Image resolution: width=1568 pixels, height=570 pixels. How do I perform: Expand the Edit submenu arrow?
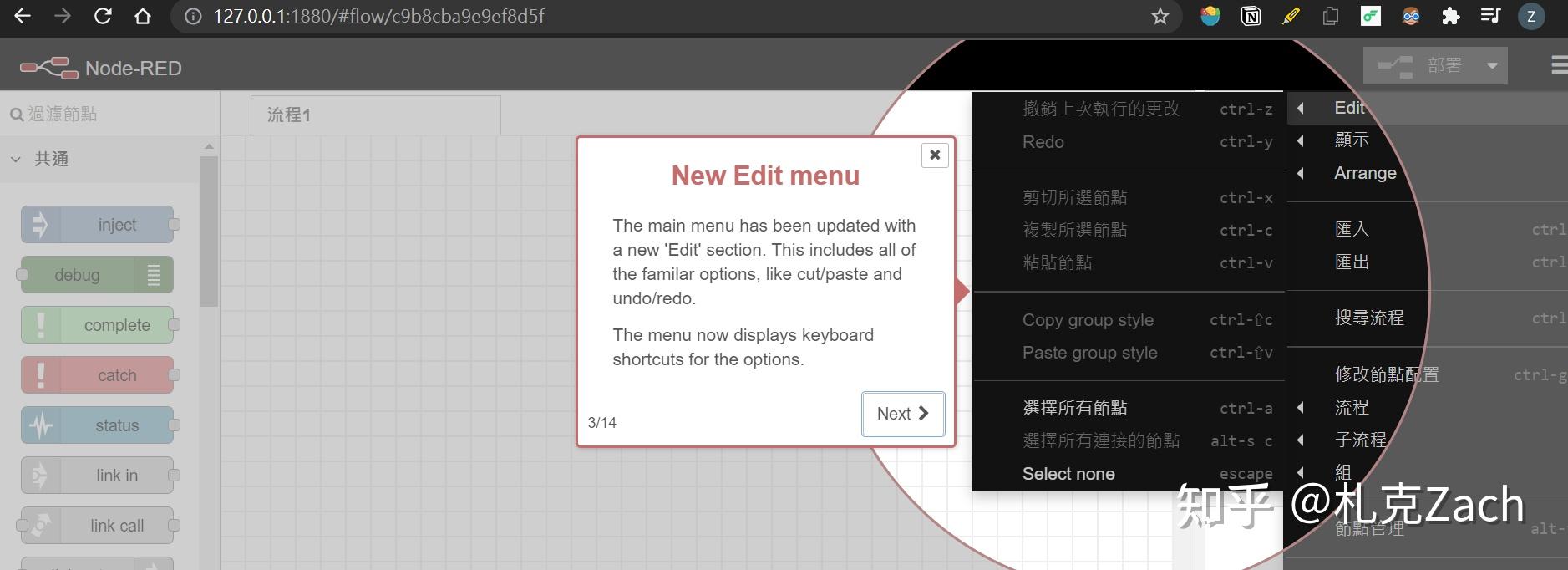(x=1301, y=108)
